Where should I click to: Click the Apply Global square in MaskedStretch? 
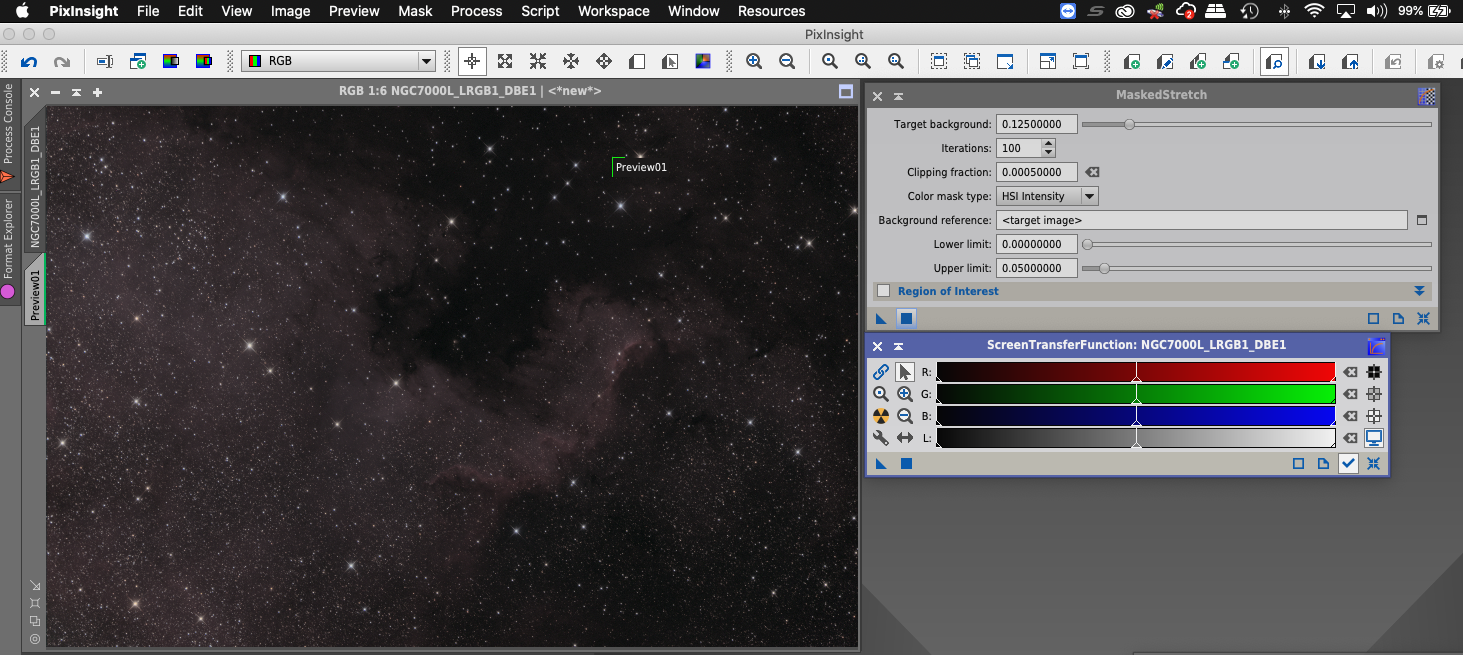click(906, 318)
